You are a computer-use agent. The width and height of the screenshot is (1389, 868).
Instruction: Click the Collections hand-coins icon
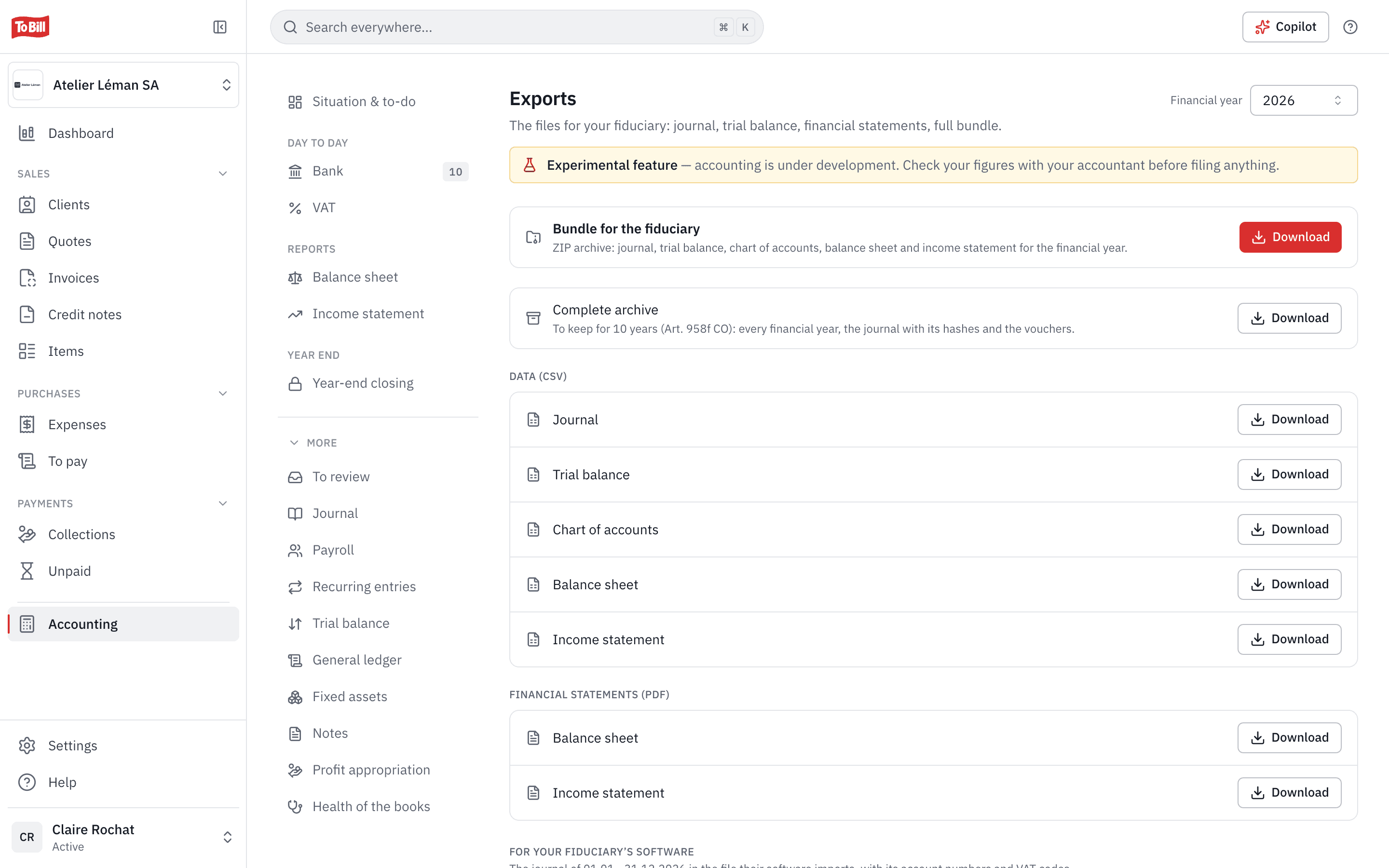click(27, 534)
